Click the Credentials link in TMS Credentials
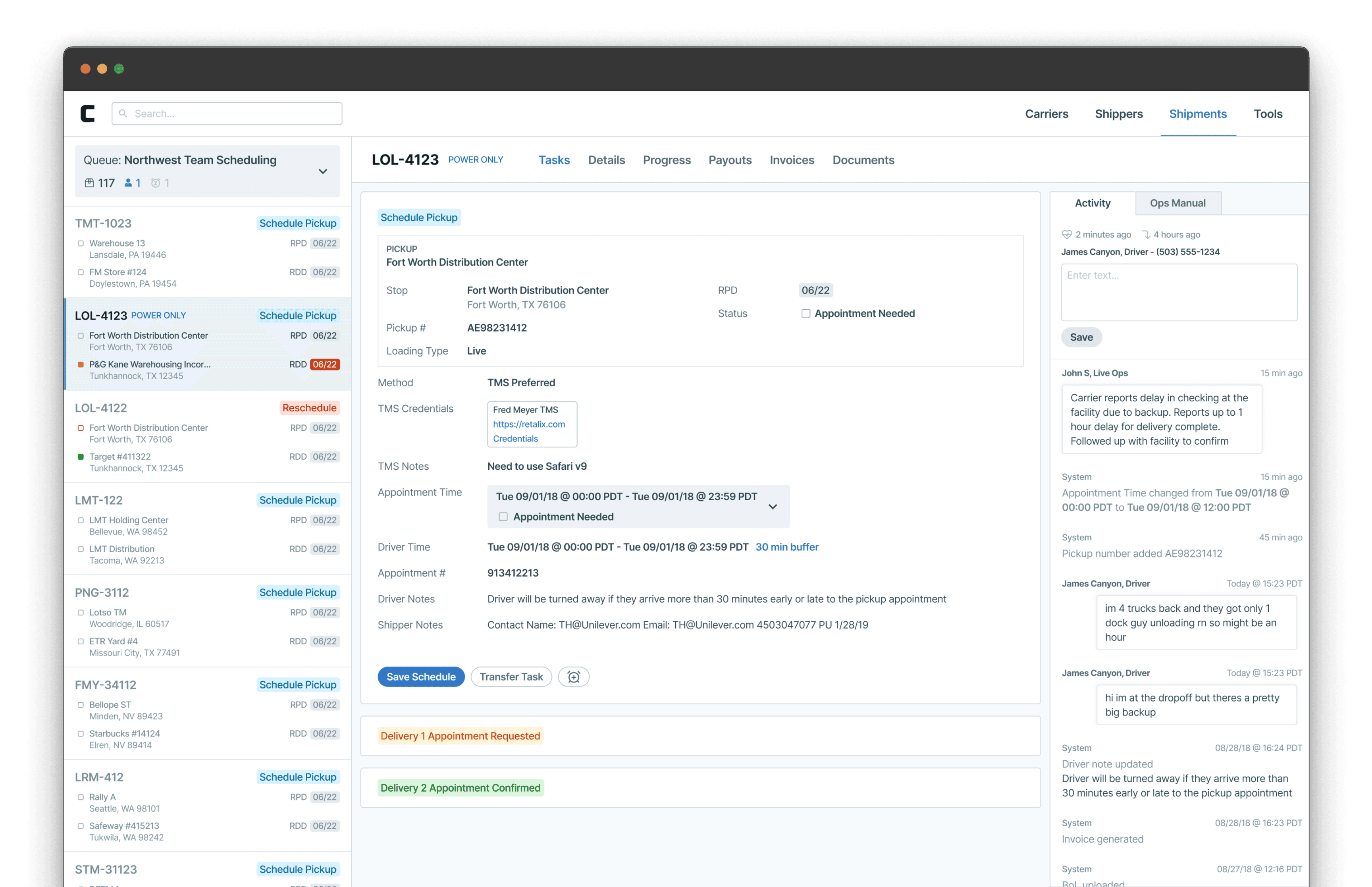The height and width of the screenshot is (887, 1372). point(515,438)
